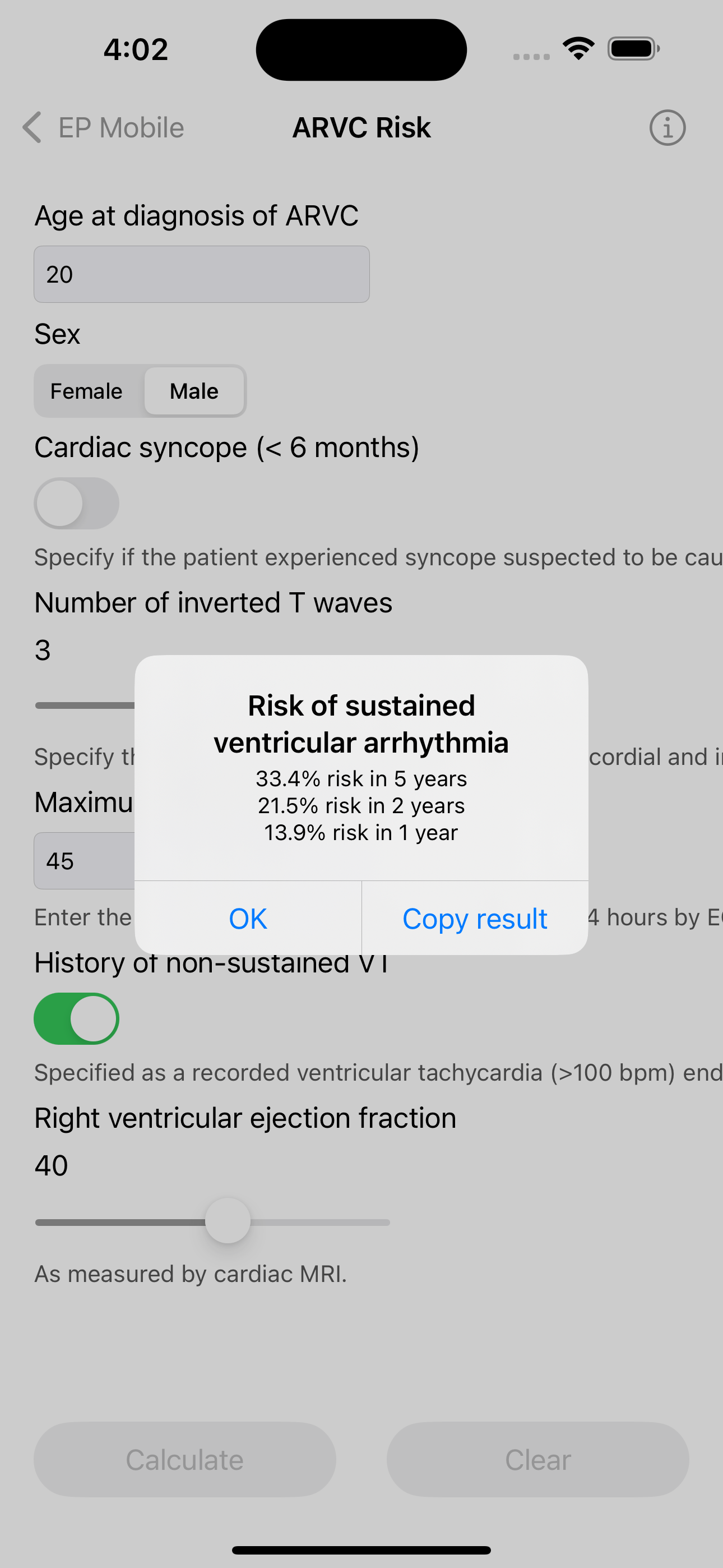
Task: Tap the cellular signal dots
Action: click(531, 57)
